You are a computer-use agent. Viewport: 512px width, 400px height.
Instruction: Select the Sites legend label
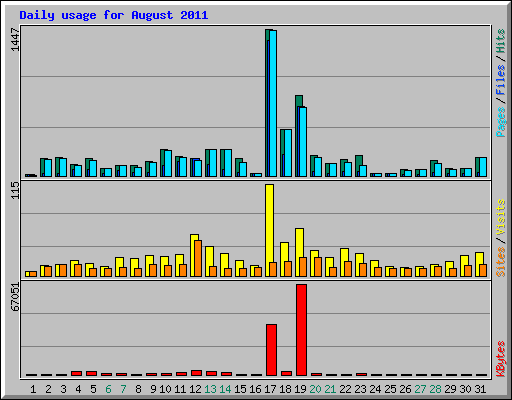click(501, 262)
